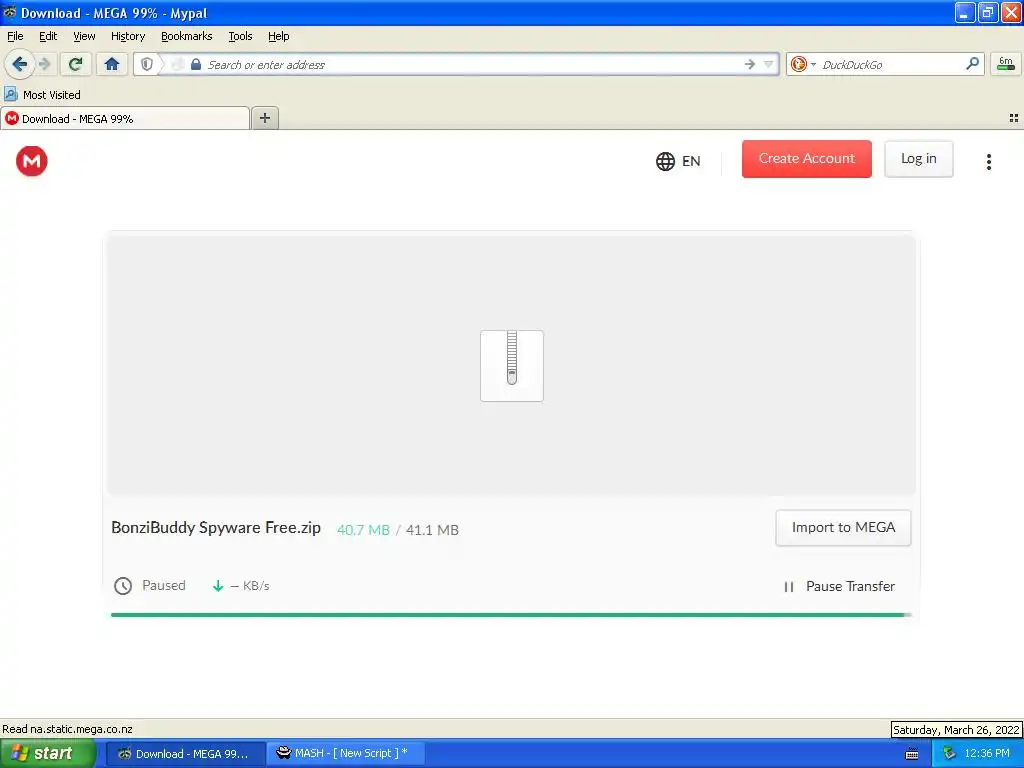Open the Help menu
Viewport: 1024px width, 768px height.
pyautogui.click(x=278, y=36)
